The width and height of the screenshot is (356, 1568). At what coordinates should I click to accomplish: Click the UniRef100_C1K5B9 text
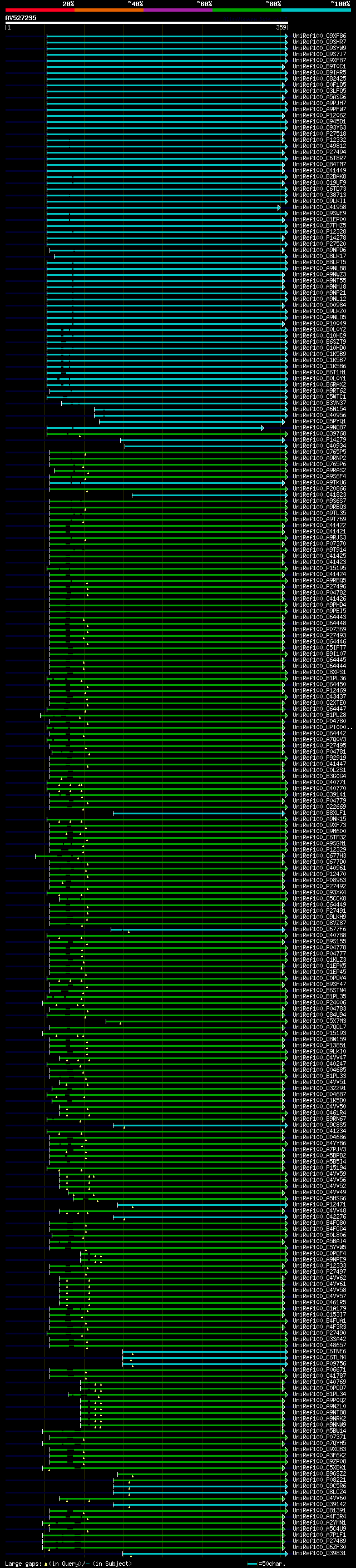click(319, 354)
